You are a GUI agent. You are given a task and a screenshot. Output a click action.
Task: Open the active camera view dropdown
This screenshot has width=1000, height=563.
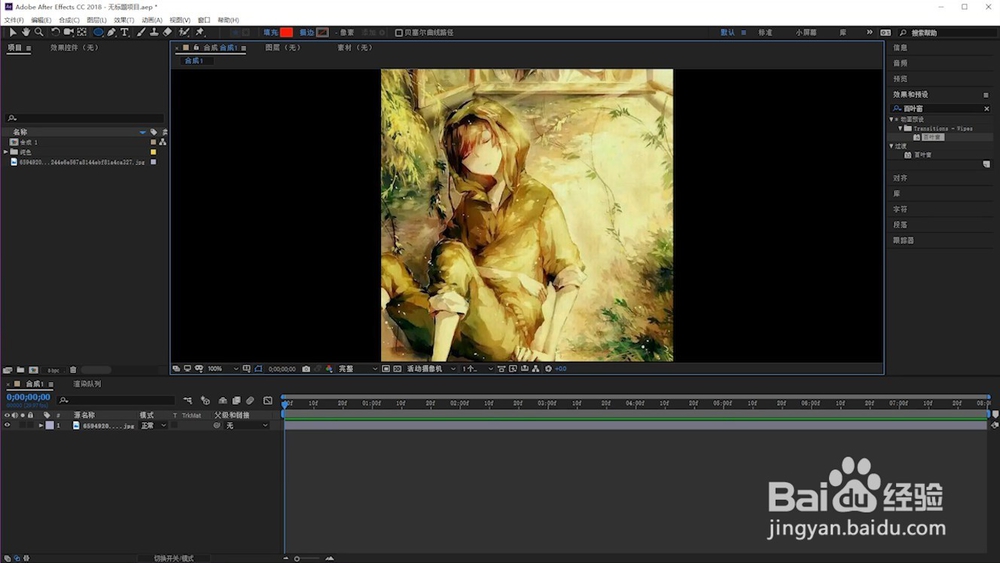pos(431,369)
